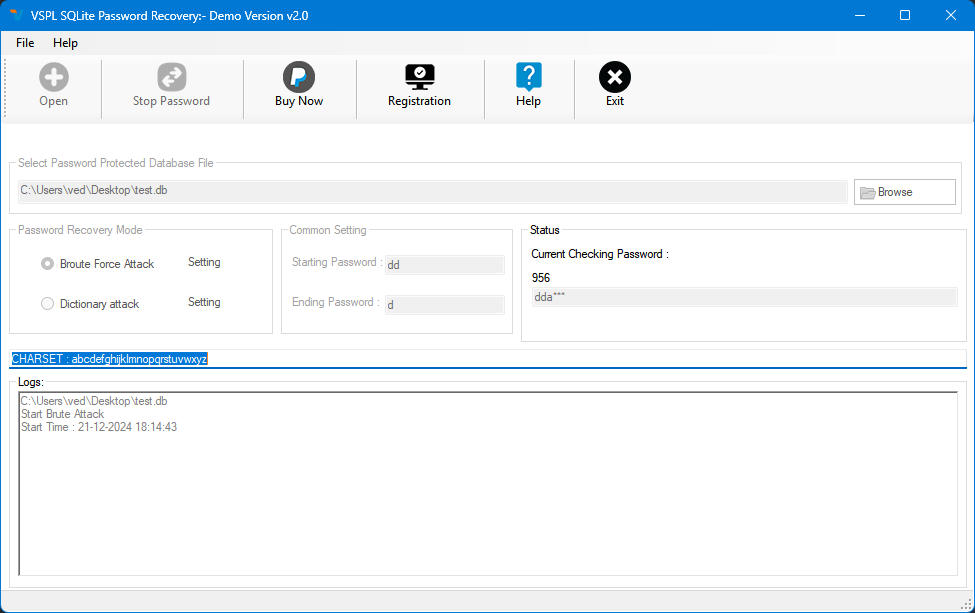The width and height of the screenshot is (975, 613).
Task: Click the Start Time log line
Action: coord(99,427)
